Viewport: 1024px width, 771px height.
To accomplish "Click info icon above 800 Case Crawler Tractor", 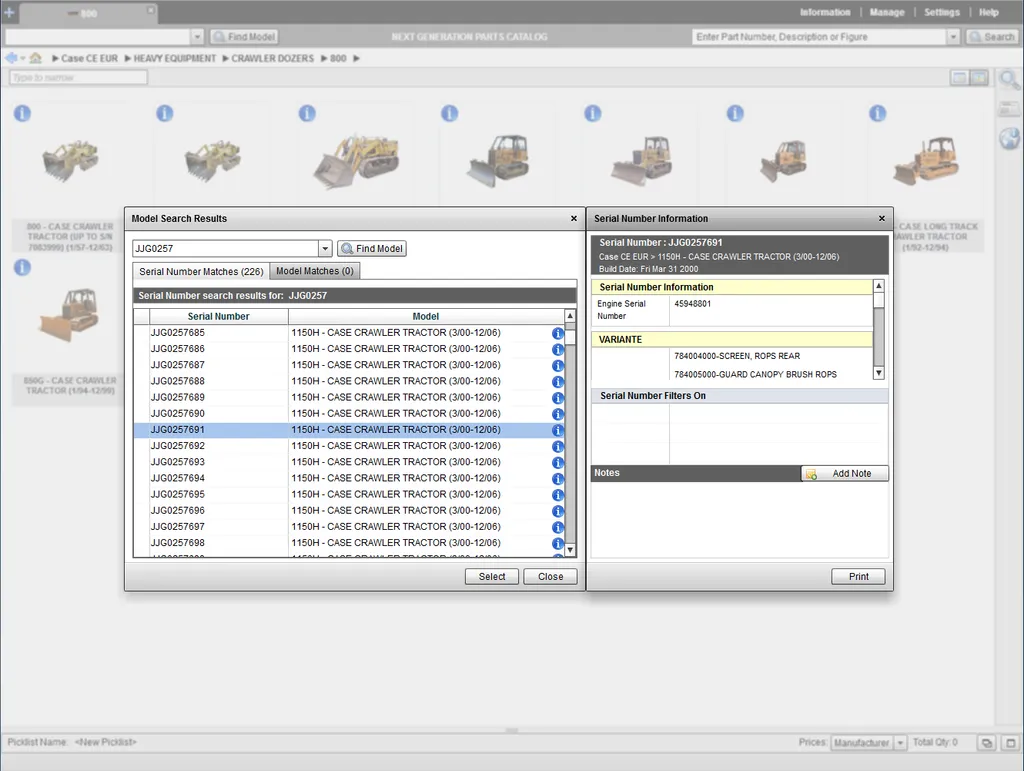I will 22,114.
